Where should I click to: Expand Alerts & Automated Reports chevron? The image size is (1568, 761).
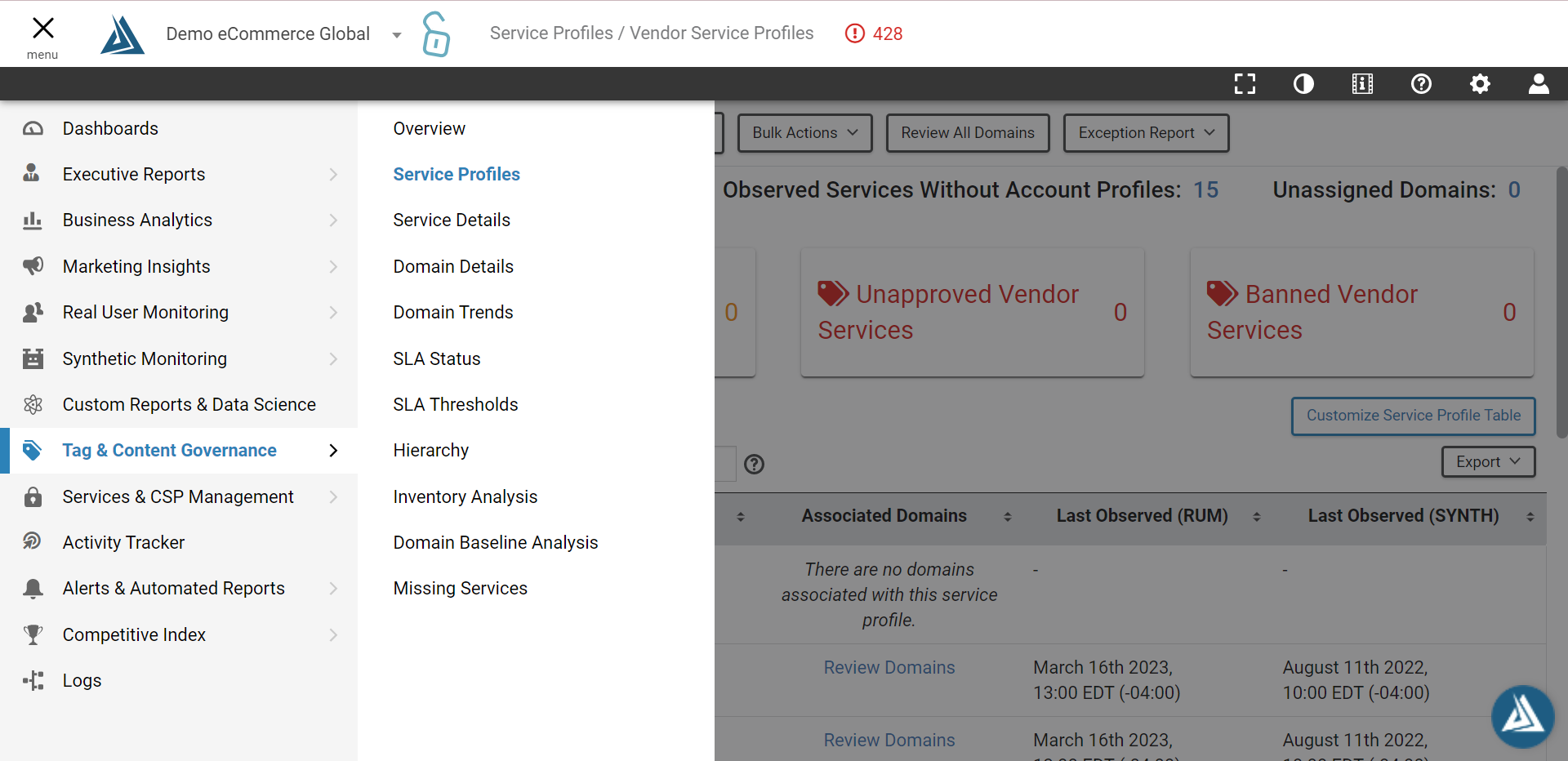[x=333, y=588]
